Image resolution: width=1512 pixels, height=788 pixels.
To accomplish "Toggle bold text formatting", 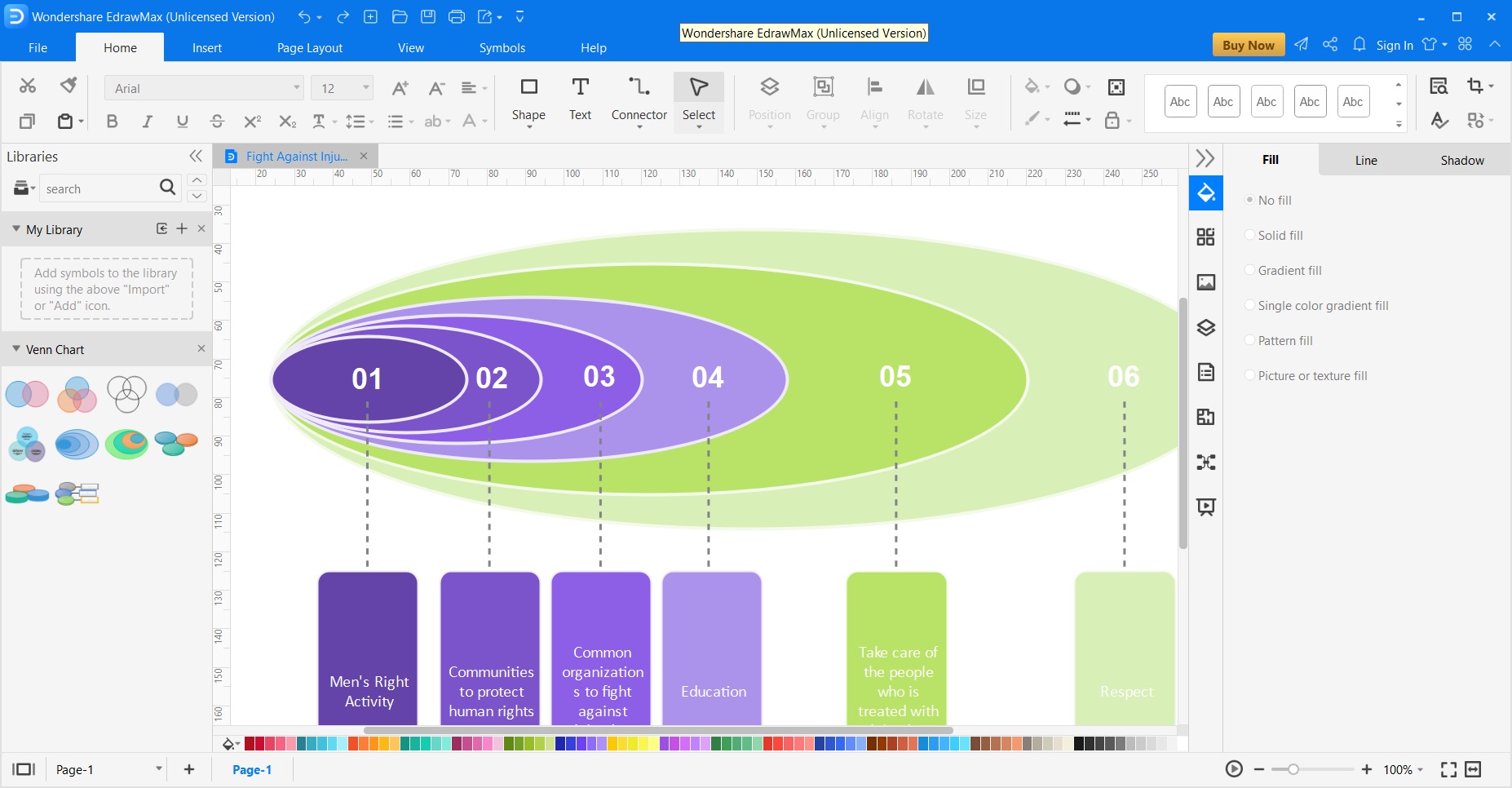I will pos(112,122).
